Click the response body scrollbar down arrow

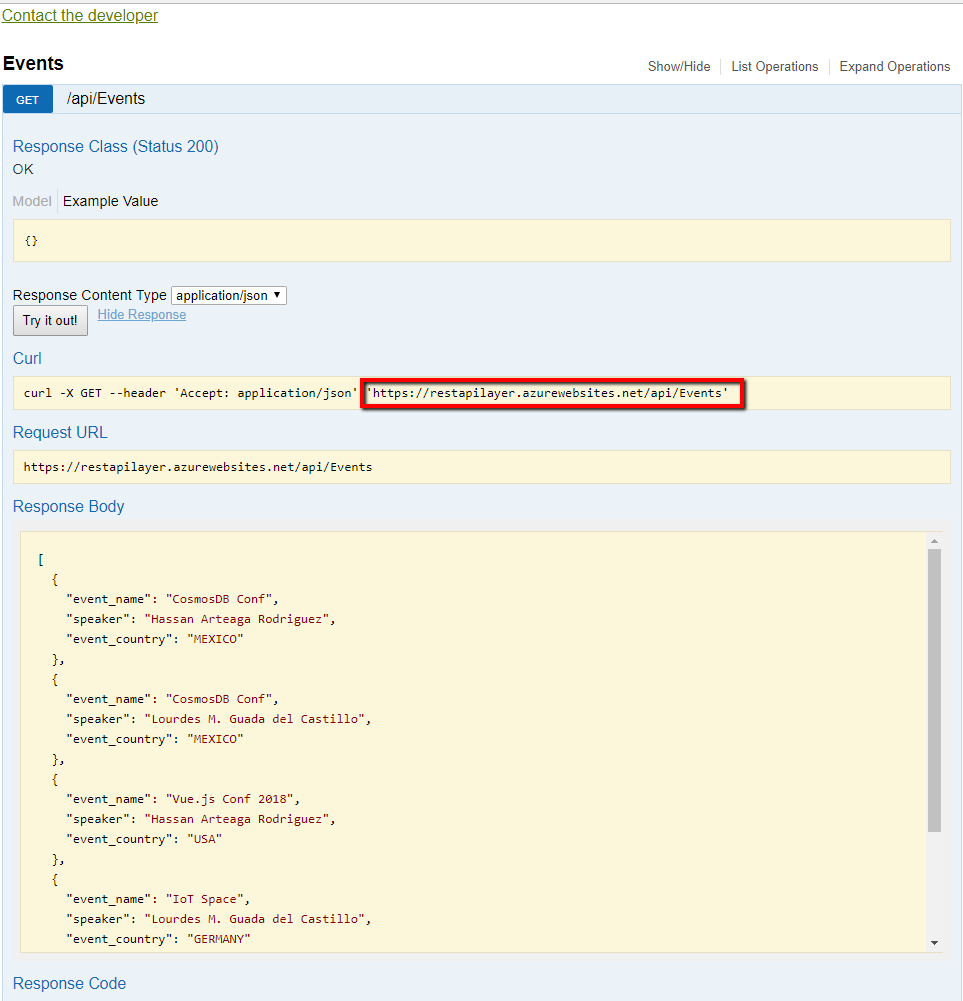(934, 943)
